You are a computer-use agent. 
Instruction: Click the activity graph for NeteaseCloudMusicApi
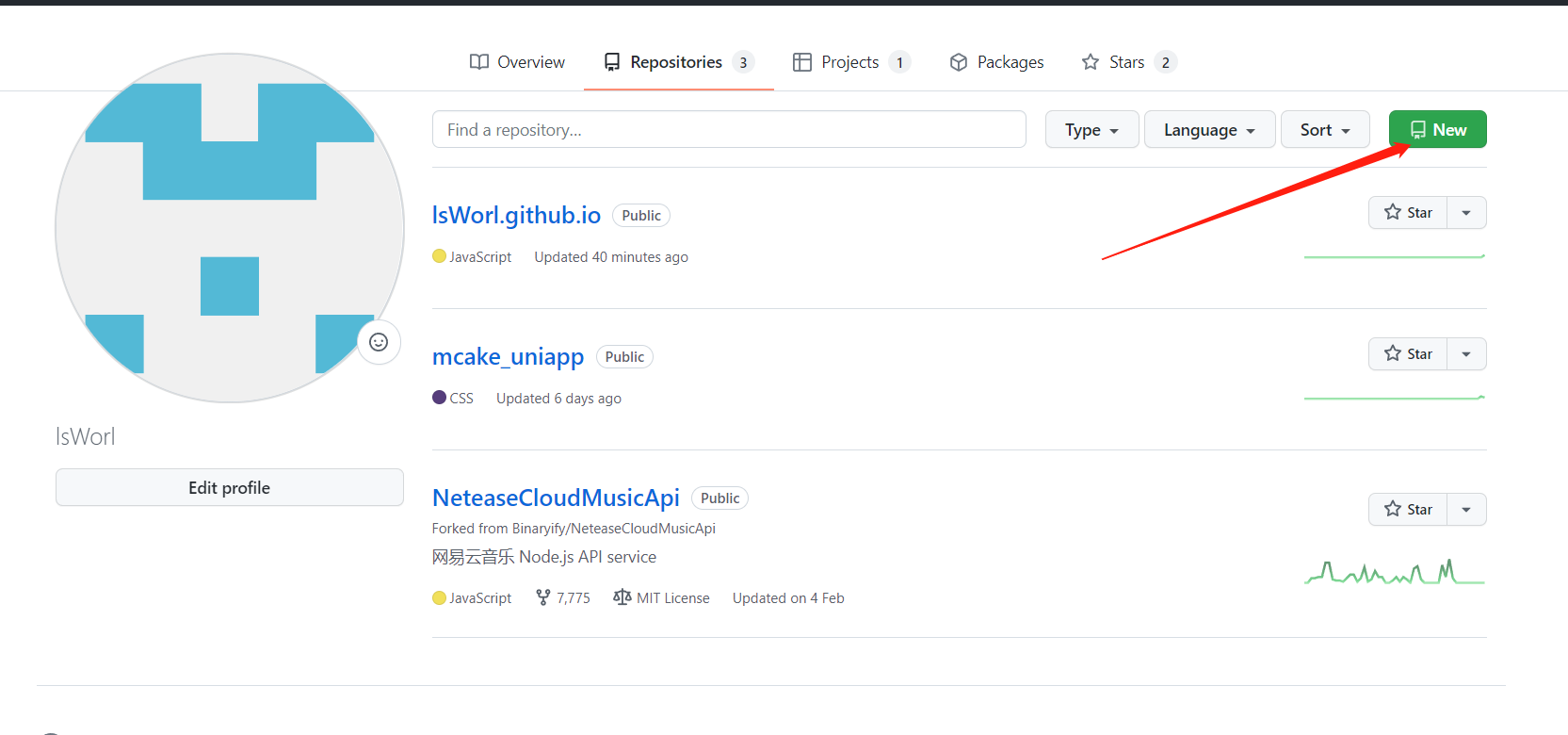coord(1395,572)
